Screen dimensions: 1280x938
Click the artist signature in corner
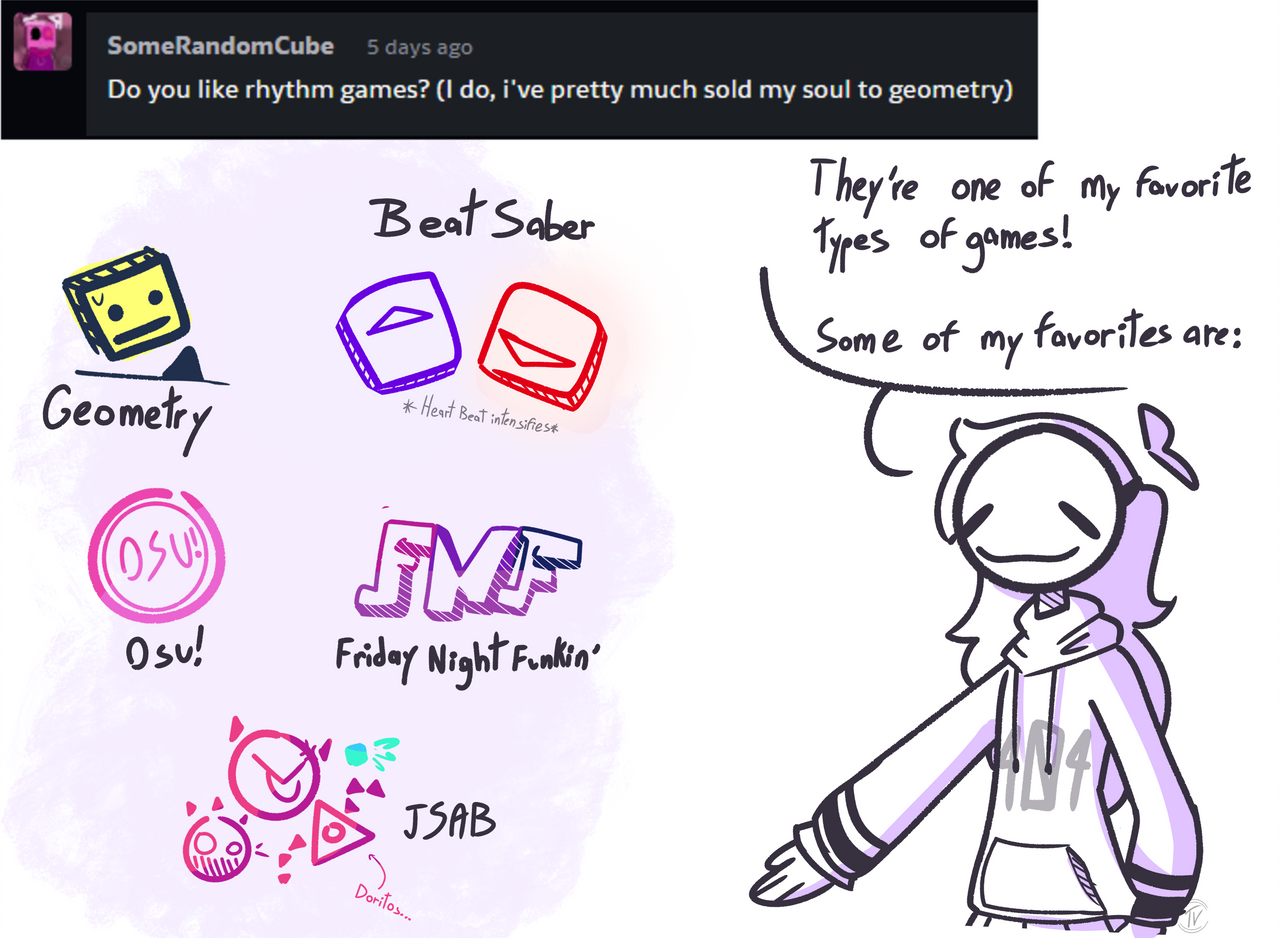point(1195,914)
